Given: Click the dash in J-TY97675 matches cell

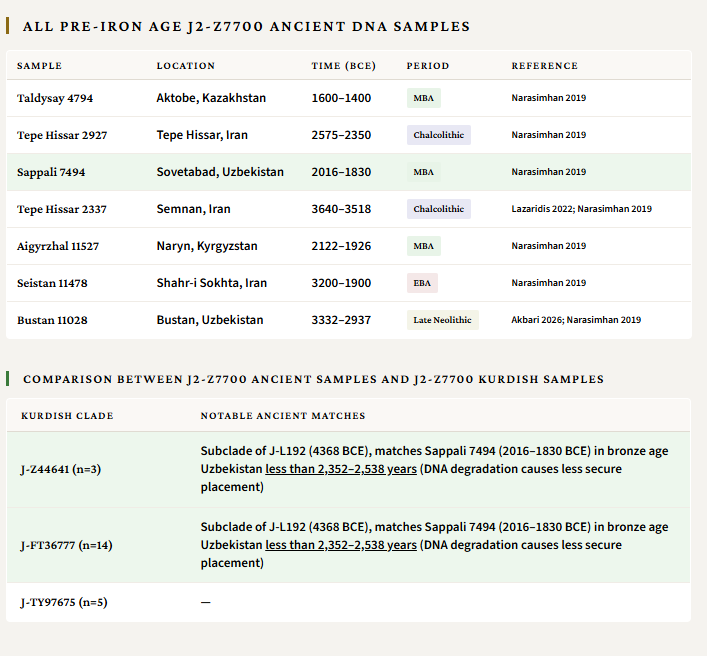Looking at the screenshot, I should pos(206,602).
